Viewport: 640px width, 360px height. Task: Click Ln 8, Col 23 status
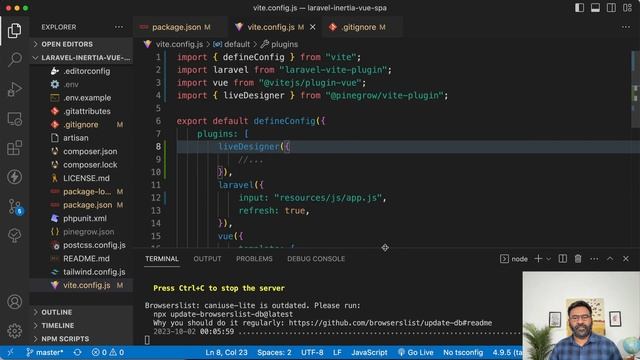coord(226,352)
